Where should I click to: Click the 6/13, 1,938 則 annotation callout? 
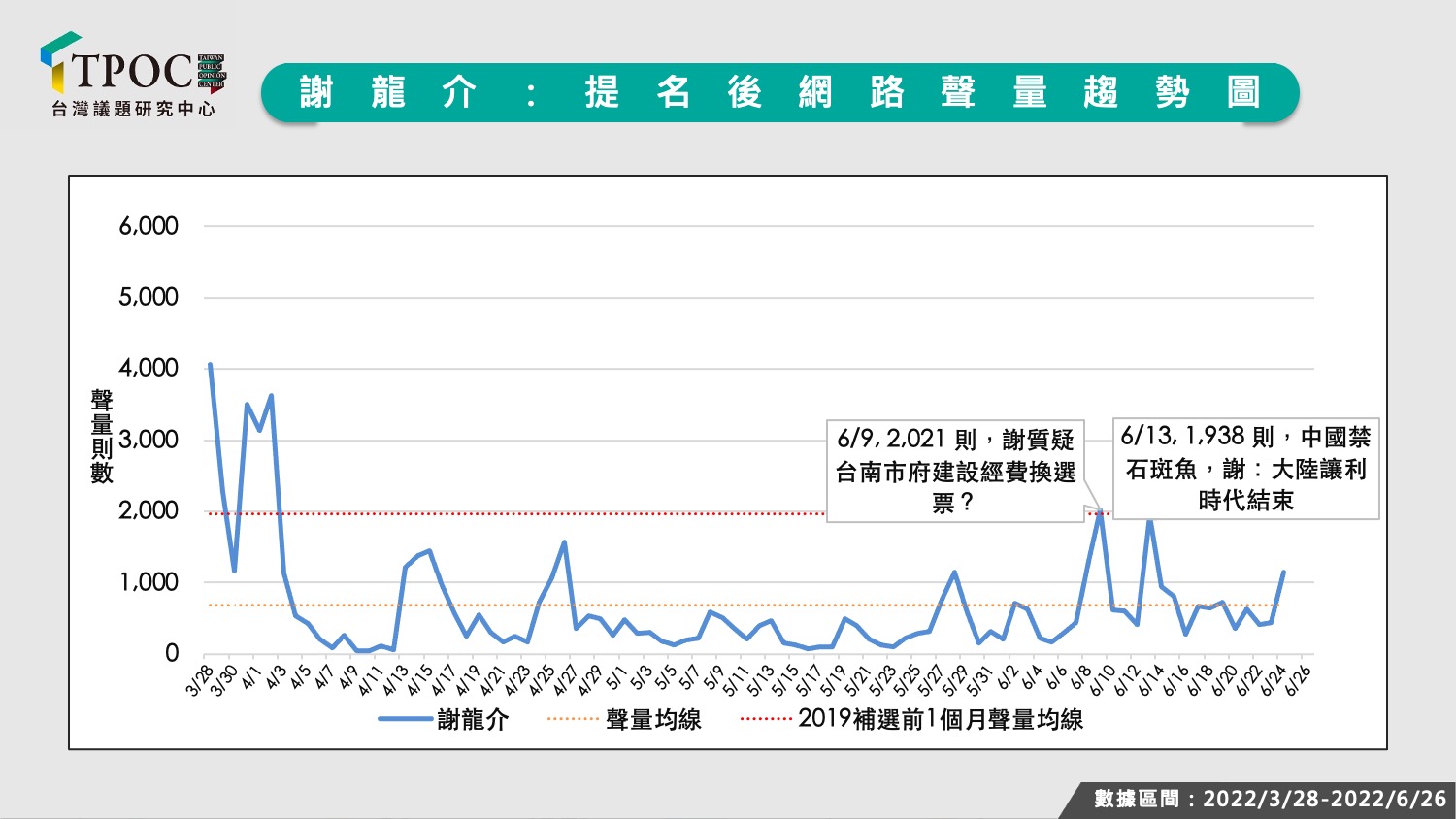[x=1245, y=469]
